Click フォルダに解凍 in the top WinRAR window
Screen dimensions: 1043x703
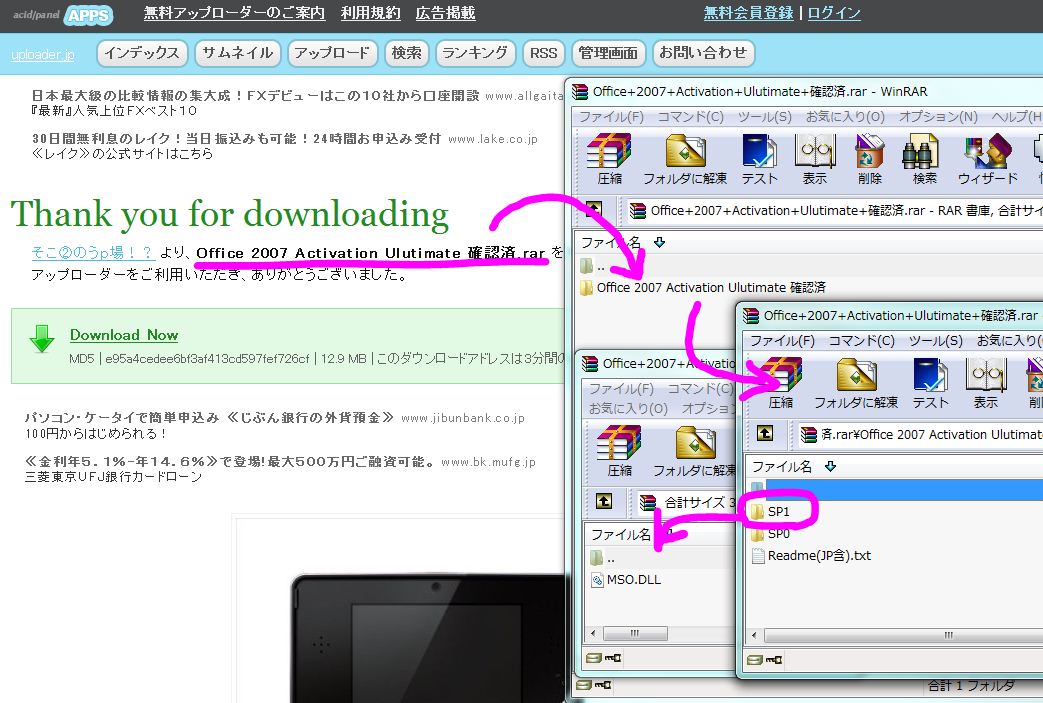pyautogui.click(x=685, y=158)
